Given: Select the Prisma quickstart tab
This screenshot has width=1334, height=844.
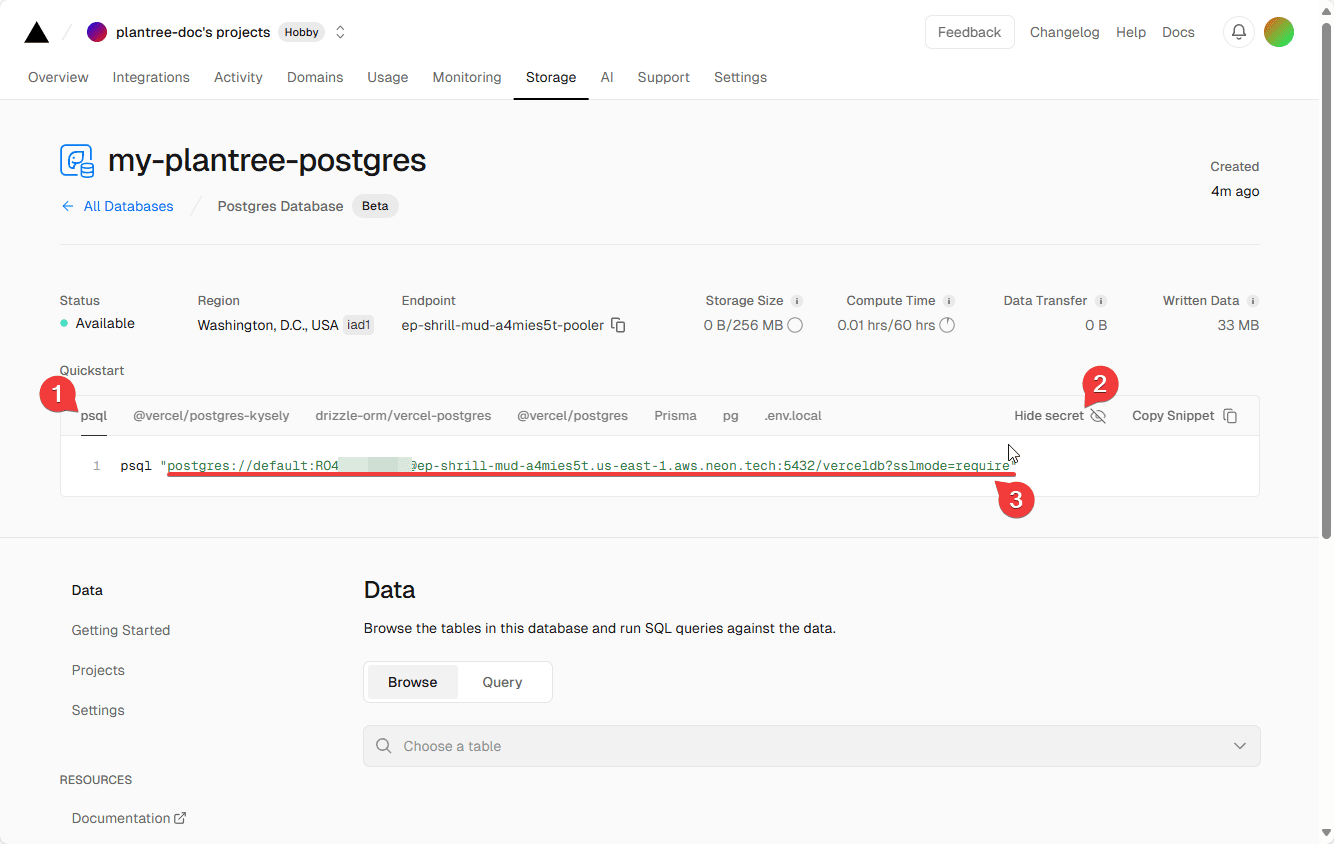Looking at the screenshot, I should pyautogui.click(x=675, y=415).
